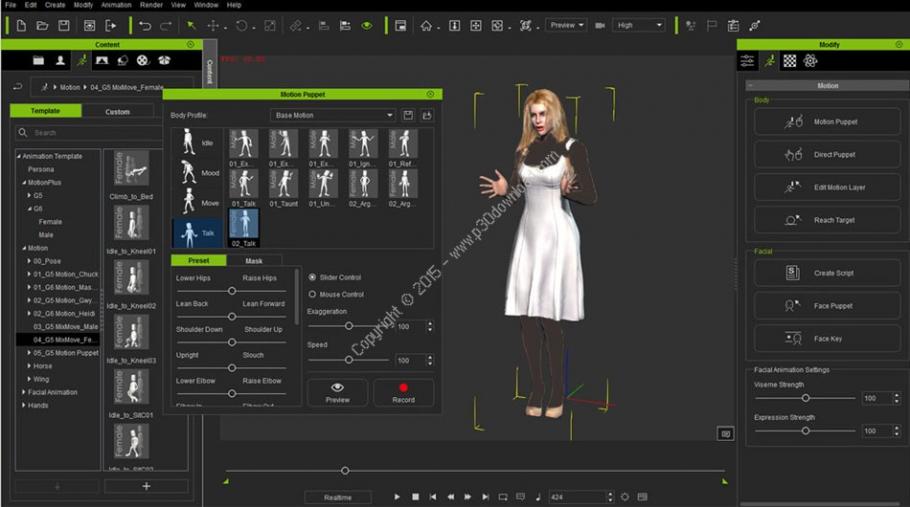Screen dimensions: 910x507
Task: Open the Face Puppet tool
Action: (828, 305)
